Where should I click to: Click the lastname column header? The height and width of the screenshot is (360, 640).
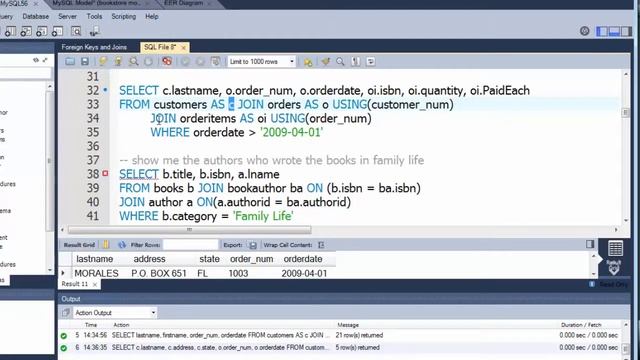coord(94,259)
